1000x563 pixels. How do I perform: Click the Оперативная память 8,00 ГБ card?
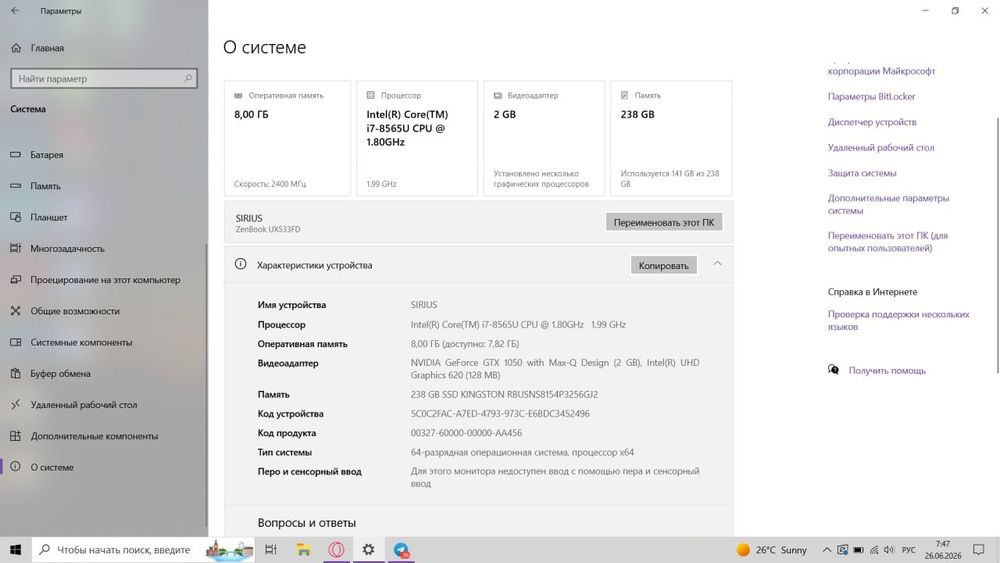(287, 138)
